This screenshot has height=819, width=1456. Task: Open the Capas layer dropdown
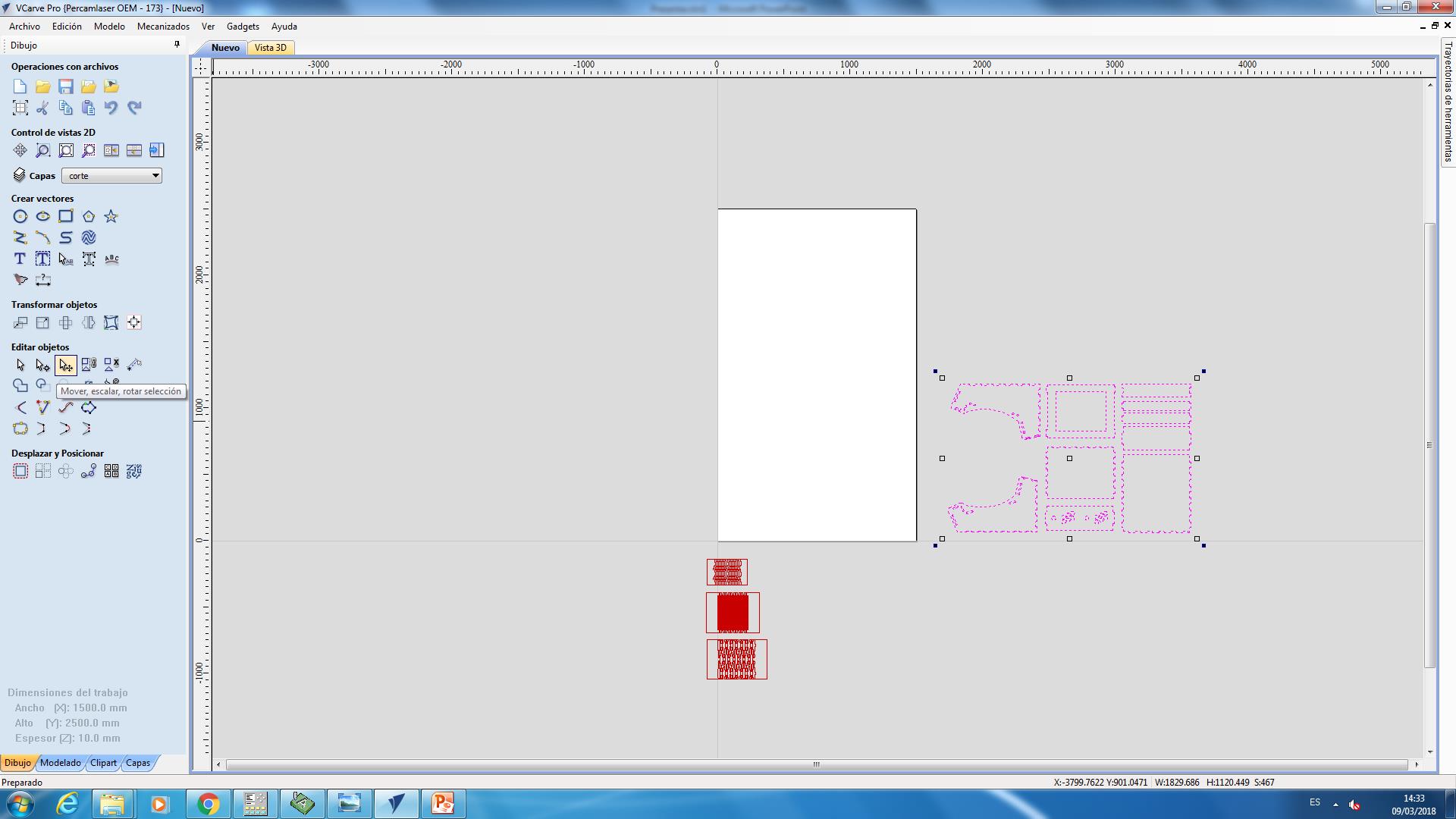[x=111, y=176]
